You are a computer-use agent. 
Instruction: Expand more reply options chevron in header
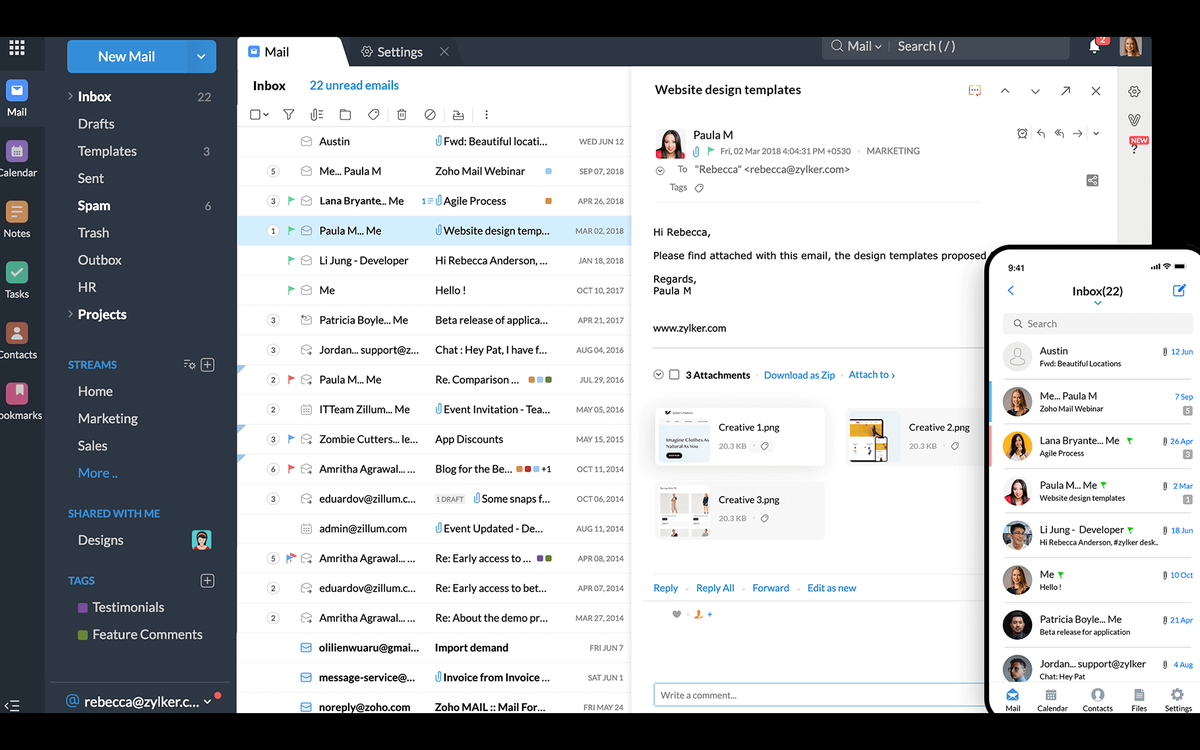1096,133
